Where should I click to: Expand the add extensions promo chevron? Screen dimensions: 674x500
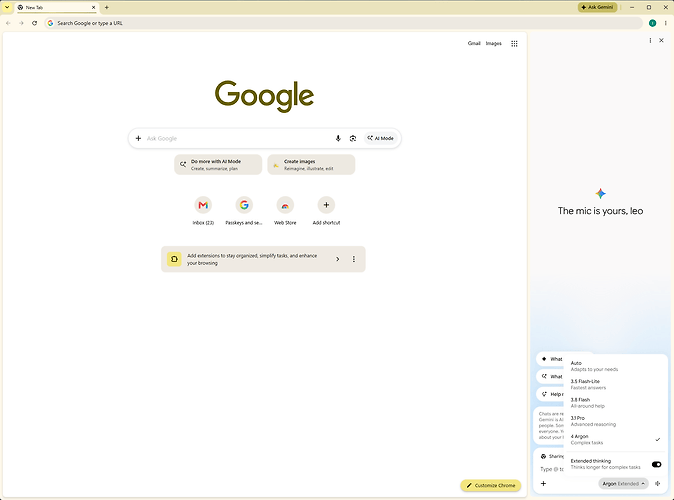pyautogui.click(x=337, y=259)
